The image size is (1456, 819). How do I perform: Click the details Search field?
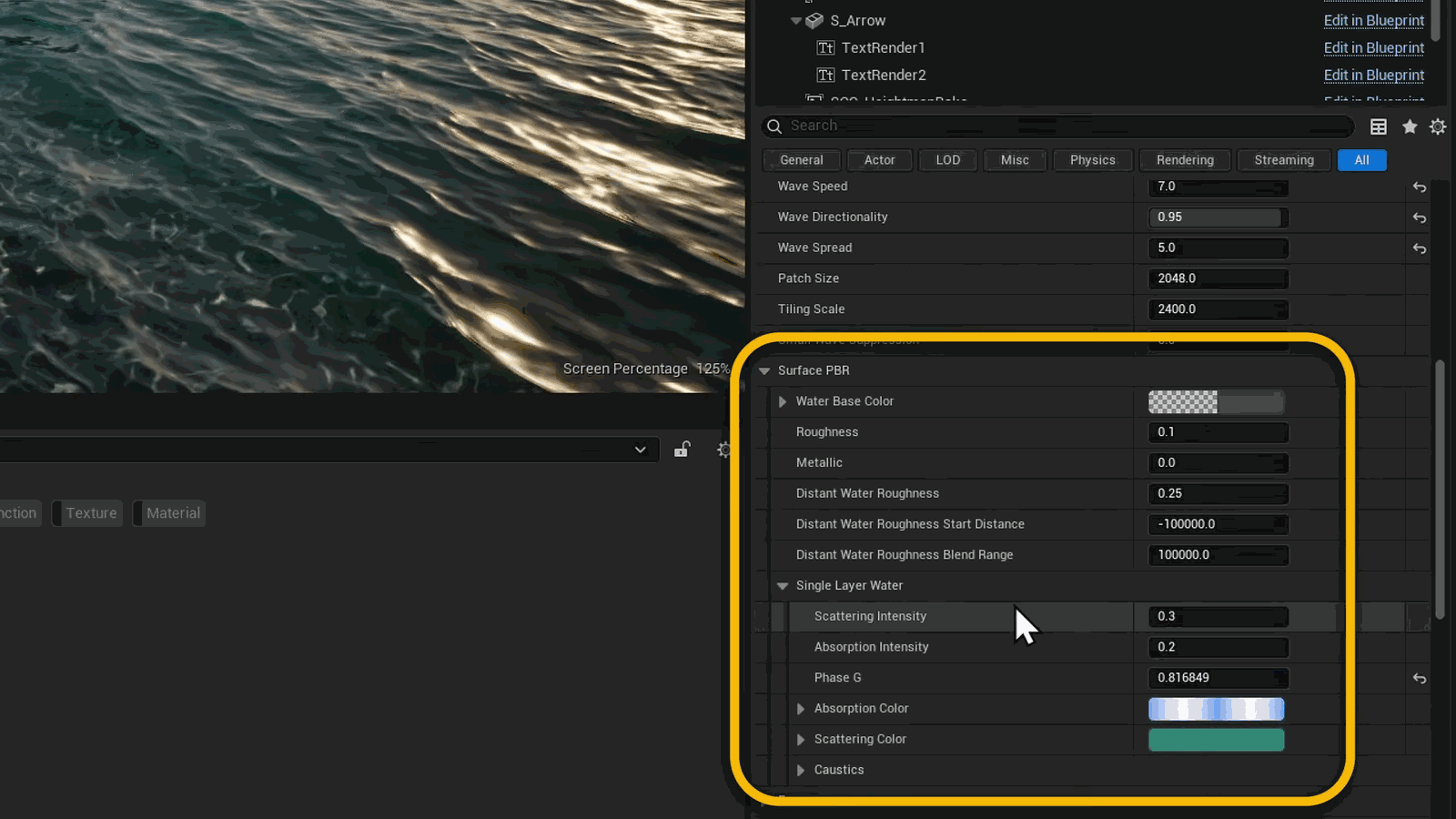pyautogui.click(x=1057, y=126)
